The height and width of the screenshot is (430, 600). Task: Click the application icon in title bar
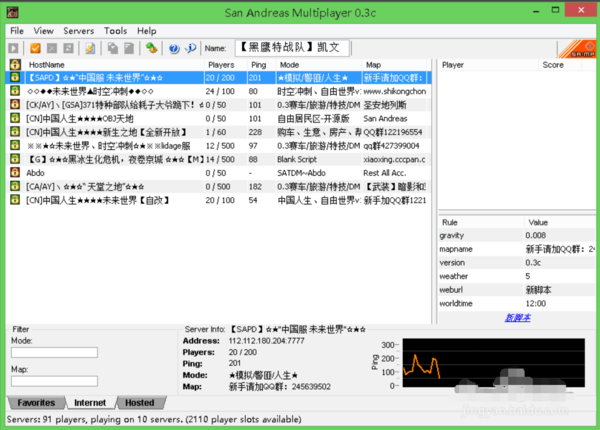coord(13,12)
